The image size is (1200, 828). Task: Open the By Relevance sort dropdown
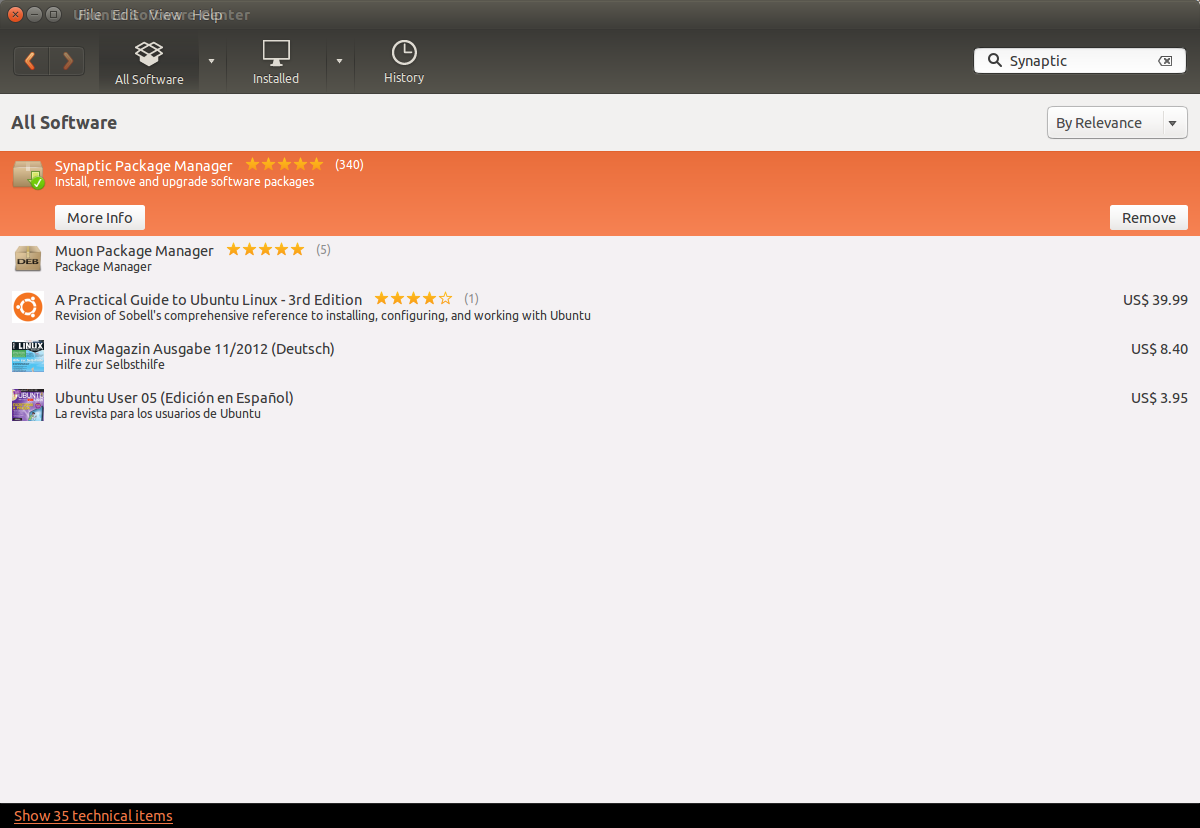pos(1117,123)
